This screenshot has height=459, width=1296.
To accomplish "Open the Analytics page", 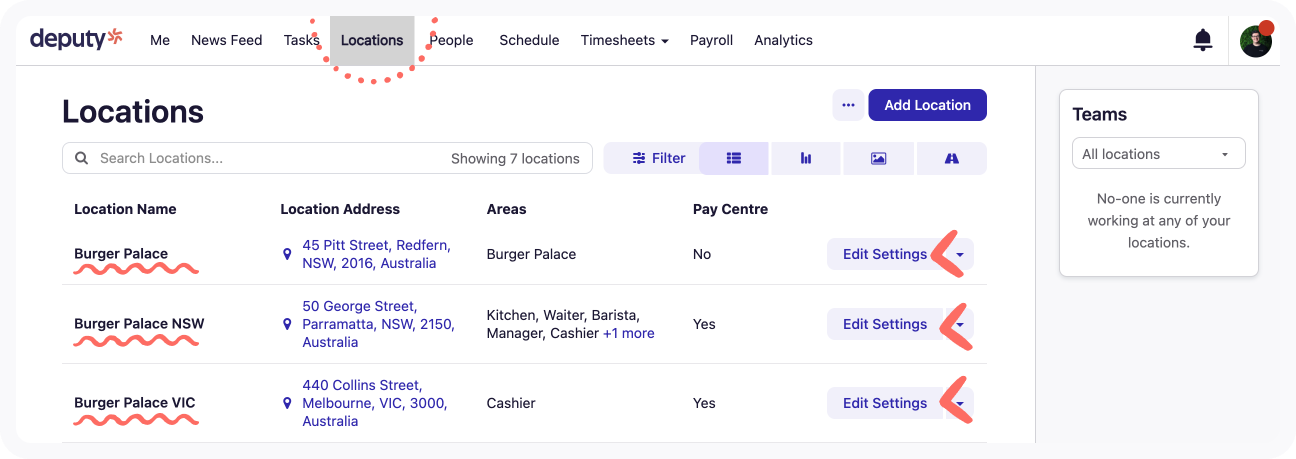I will click(783, 40).
